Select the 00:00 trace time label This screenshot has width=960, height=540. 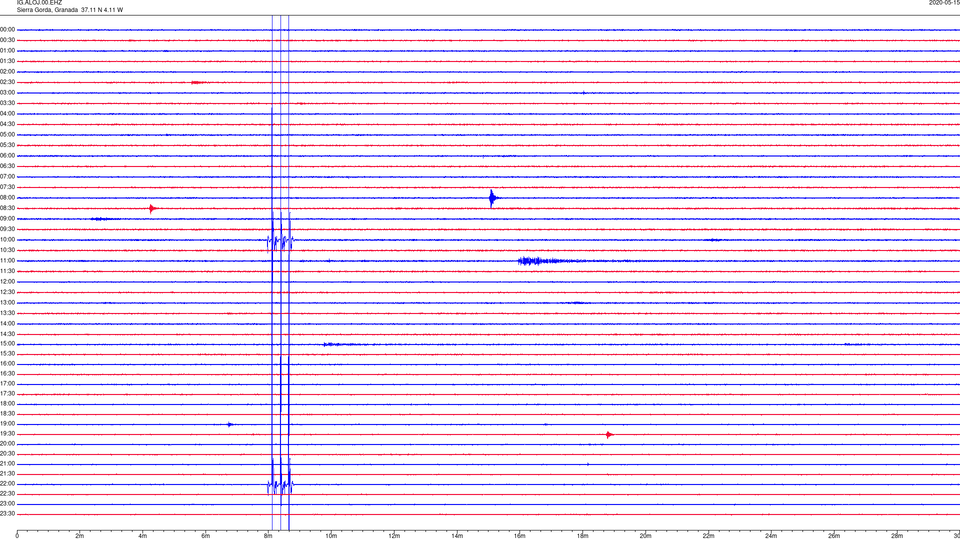(7, 29)
